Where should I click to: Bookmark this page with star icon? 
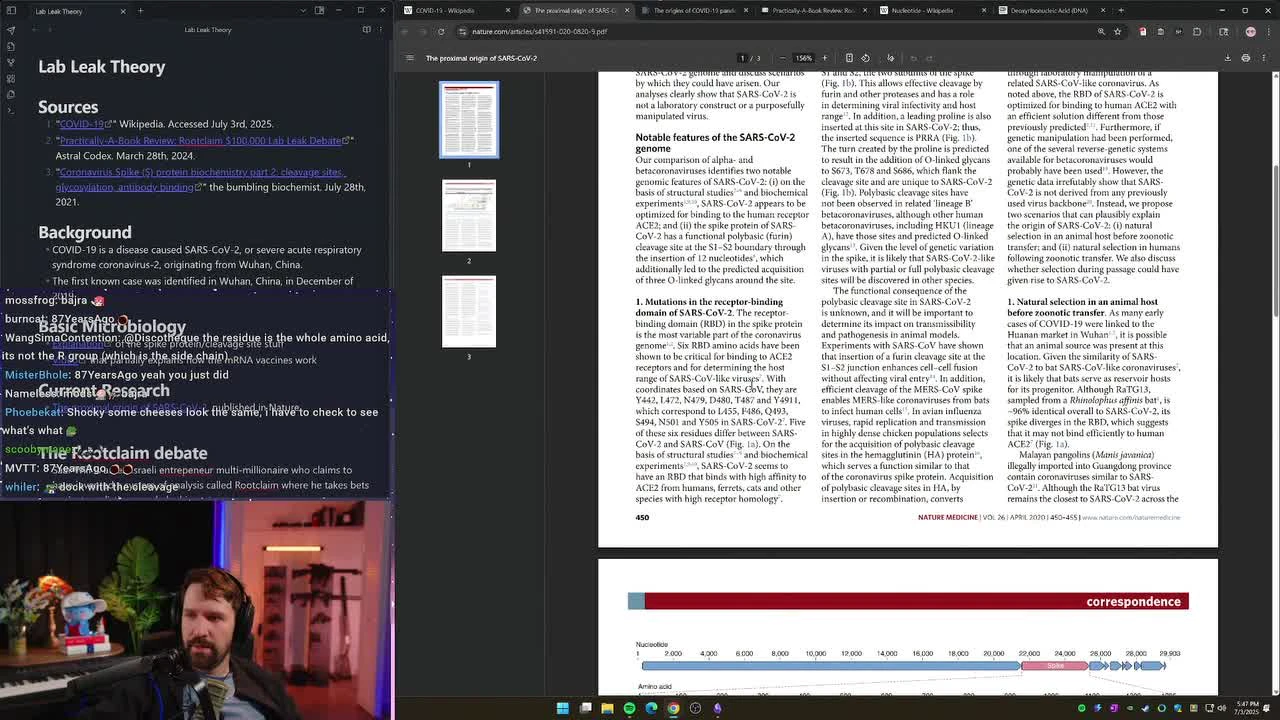coord(1118,31)
